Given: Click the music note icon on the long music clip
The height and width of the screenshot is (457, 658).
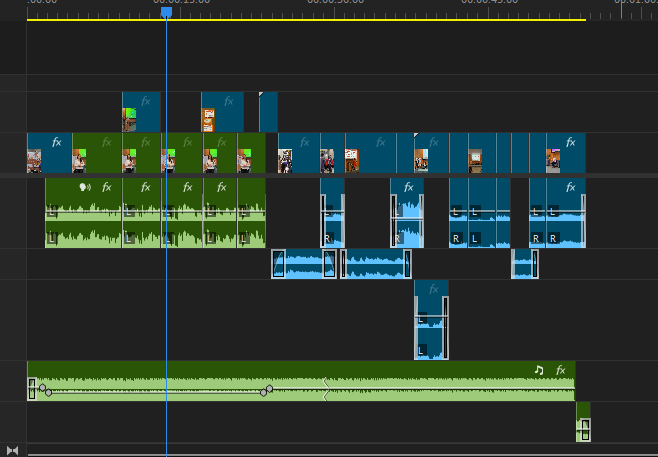Looking at the screenshot, I should [539, 370].
